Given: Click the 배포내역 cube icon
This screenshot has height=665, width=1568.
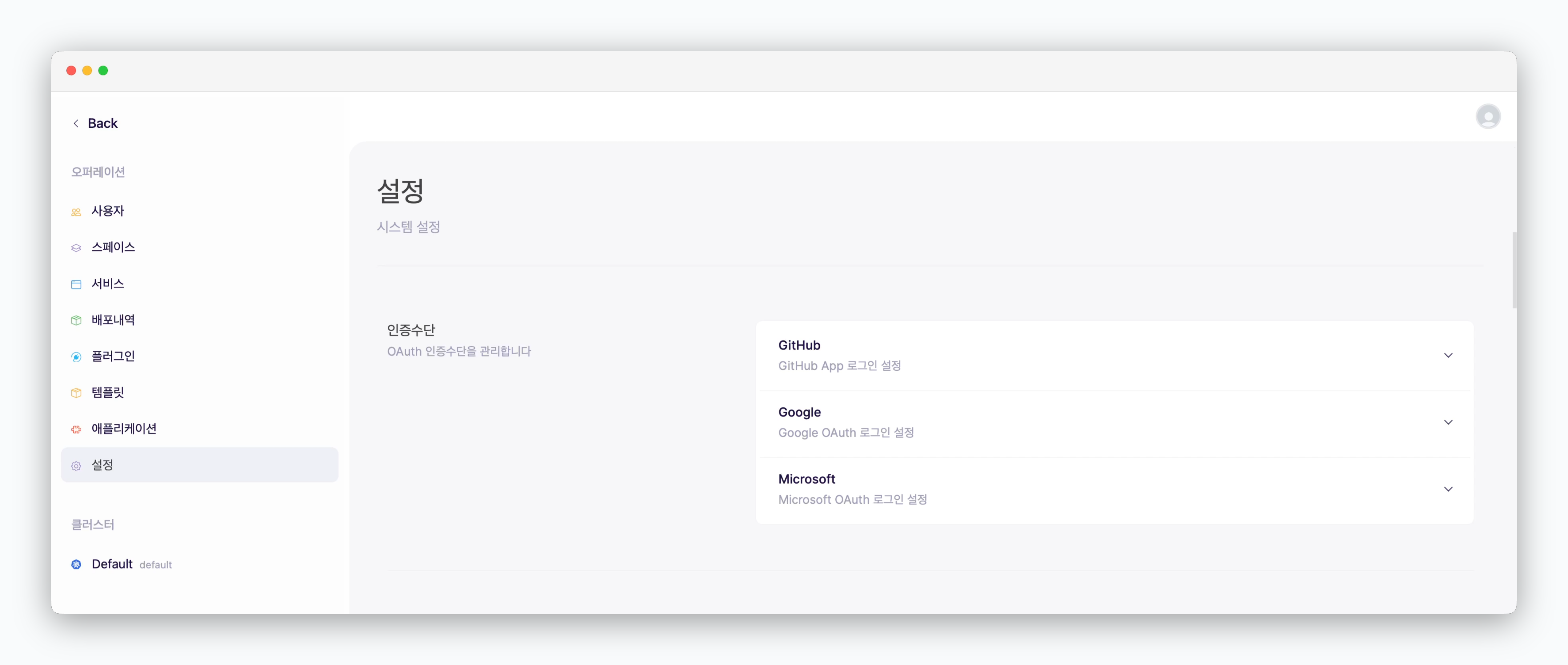Looking at the screenshot, I should coord(76,320).
